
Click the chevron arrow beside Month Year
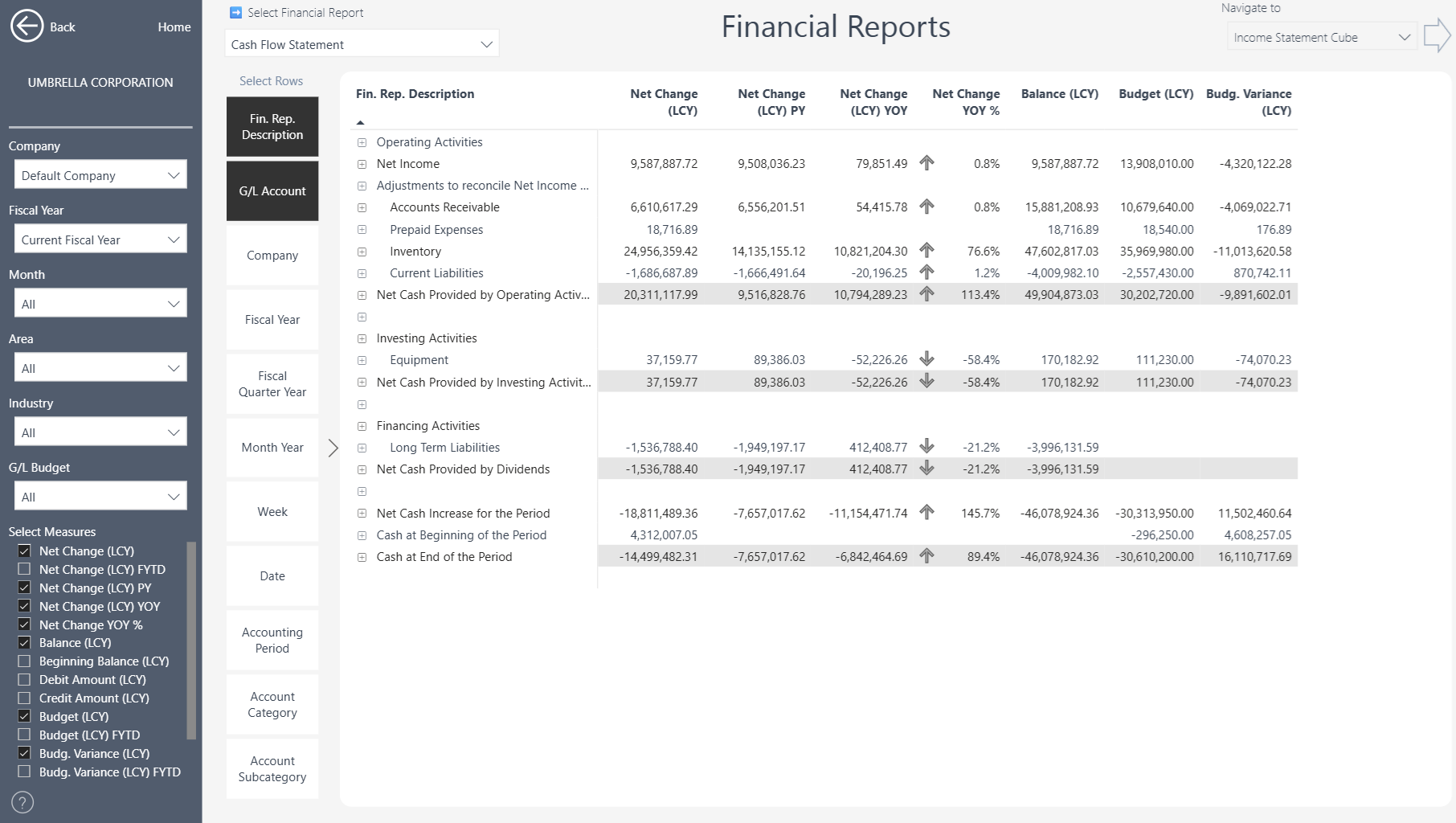pyautogui.click(x=333, y=448)
